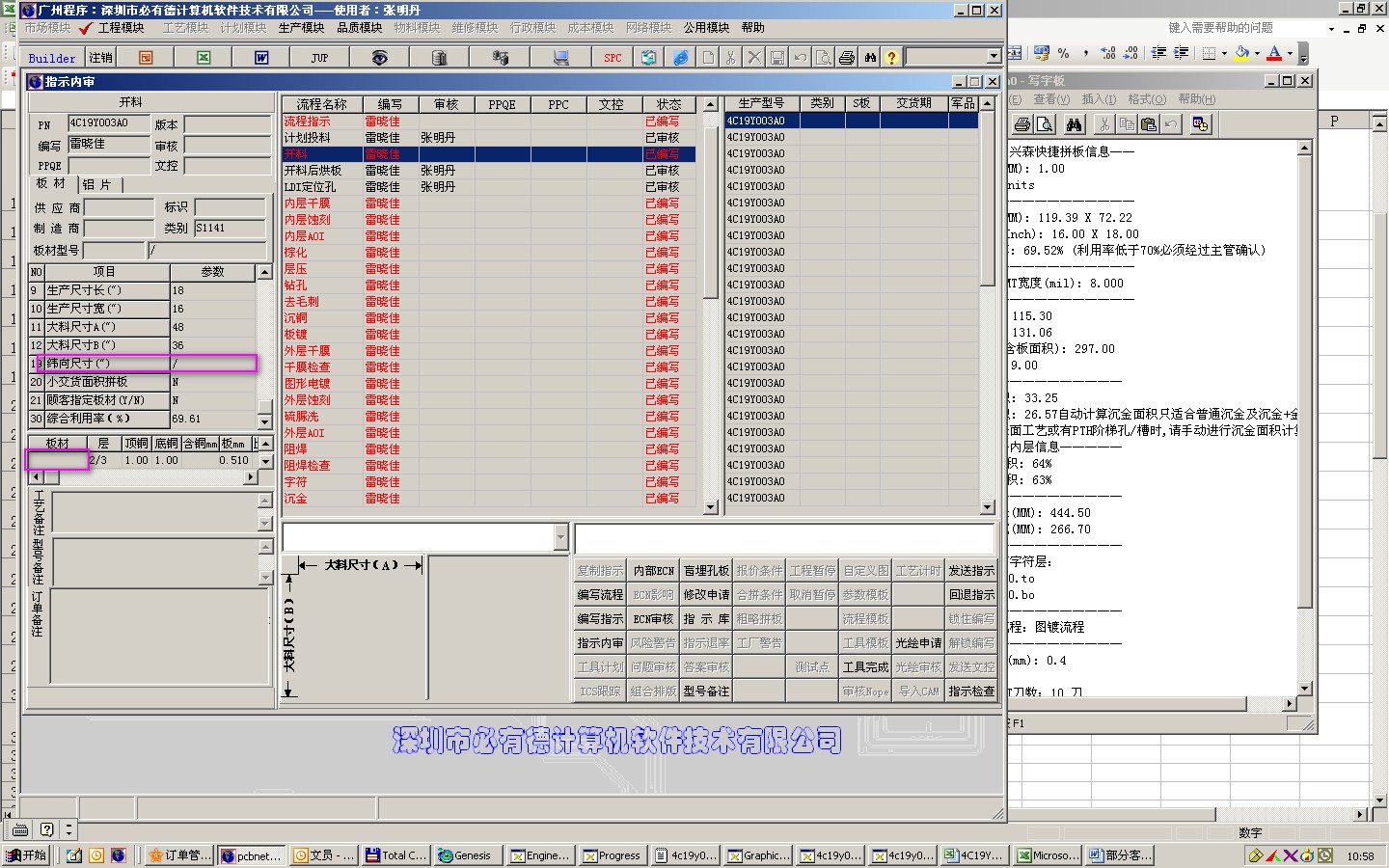Image resolution: width=1389 pixels, height=868 pixels.
Task: Open the 工程模块 menu
Action: (121, 28)
